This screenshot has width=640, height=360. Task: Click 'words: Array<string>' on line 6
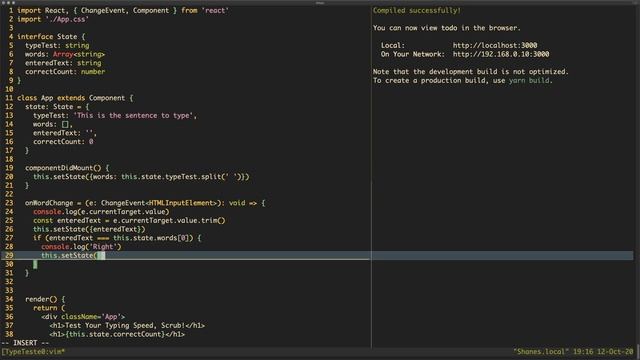coord(65,54)
